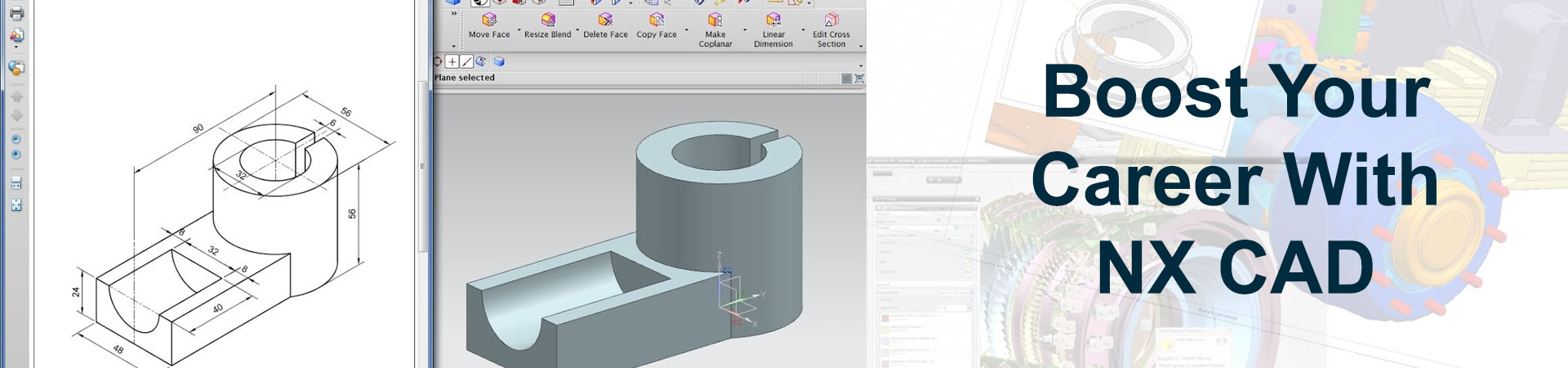Select the Resize Blend tool
This screenshot has height=368, width=1568.
click(547, 26)
